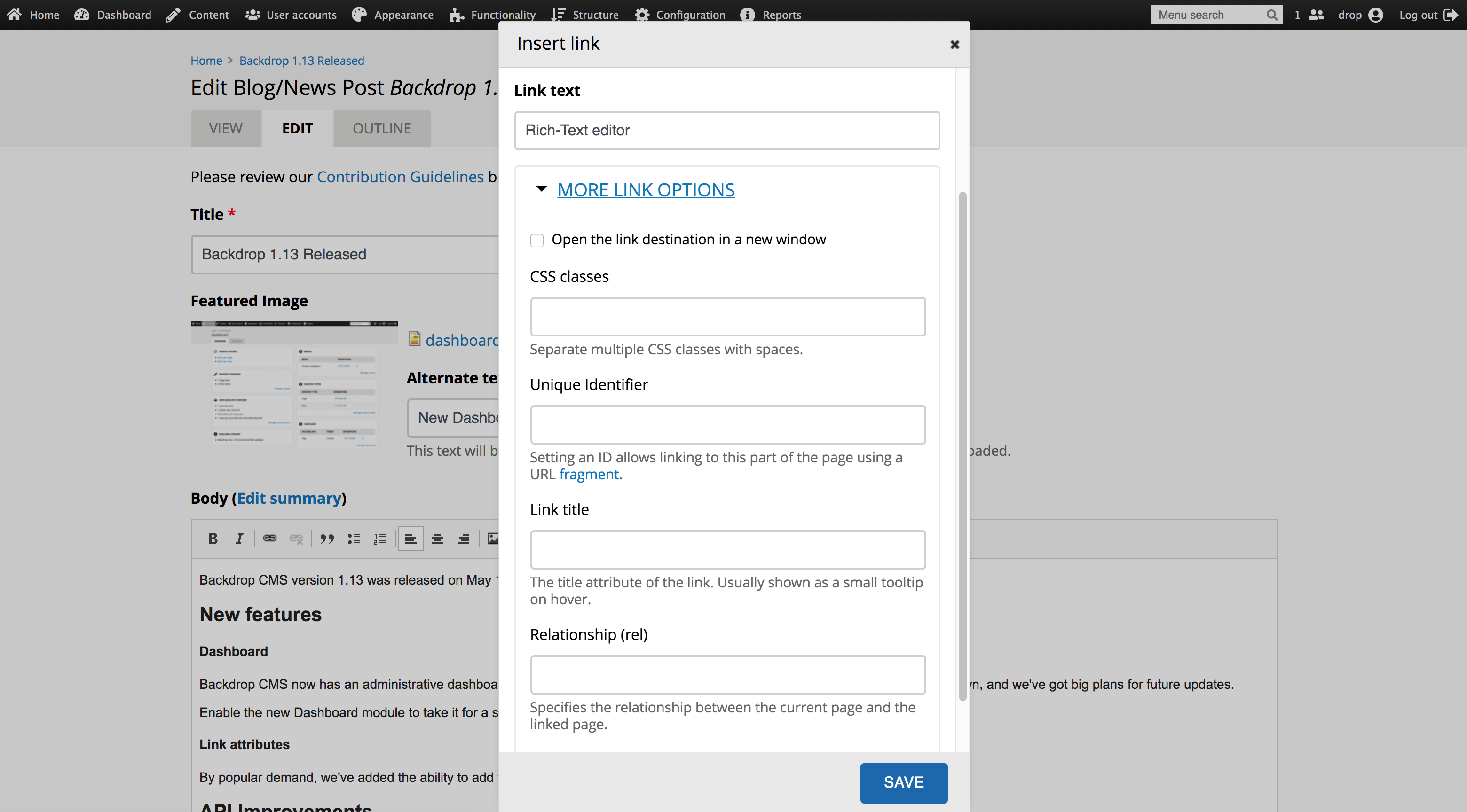Click the Title input field
The width and height of the screenshot is (1467, 812).
pyautogui.click(x=345, y=254)
